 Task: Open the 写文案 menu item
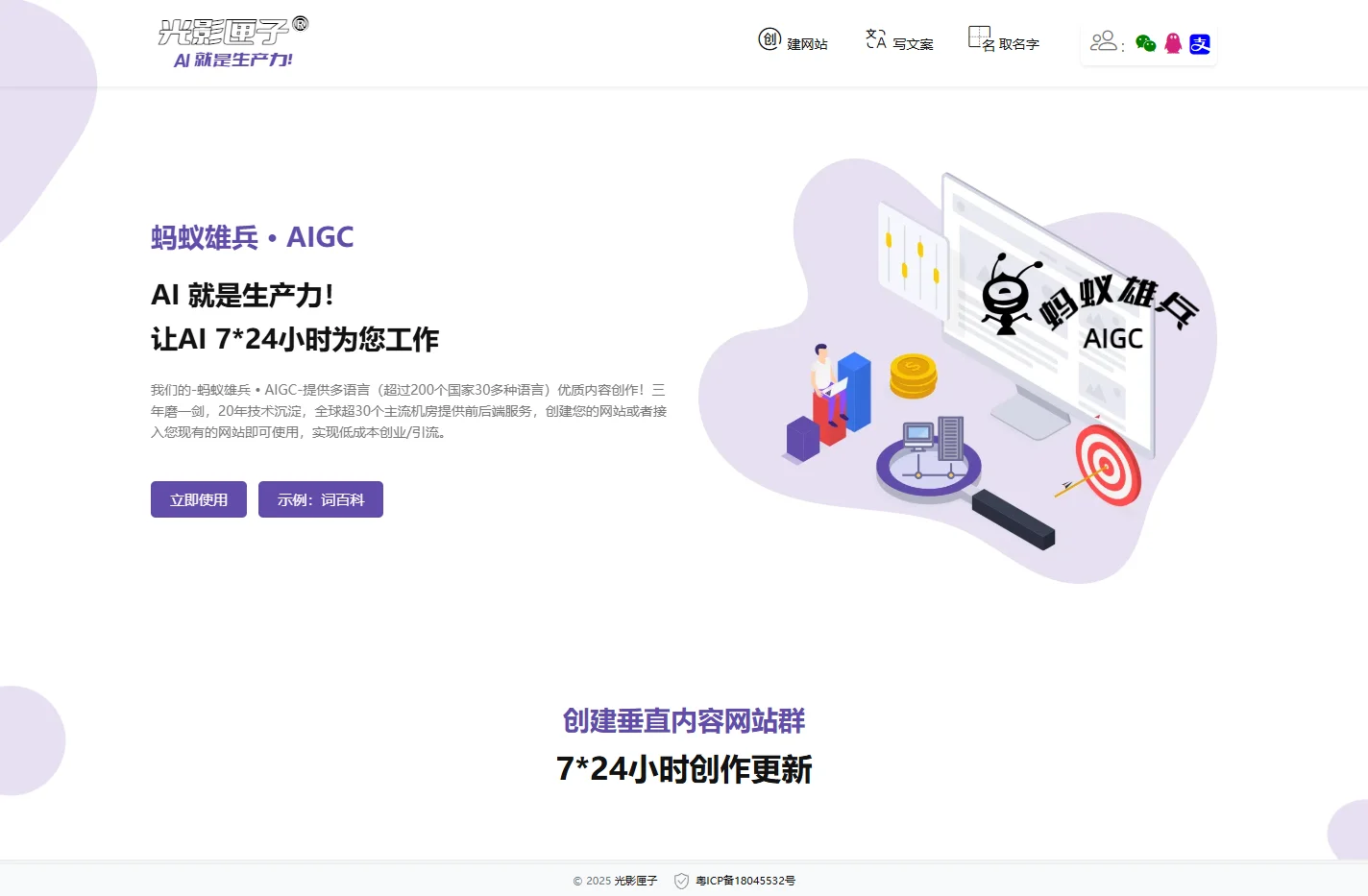pyautogui.click(x=913, y=44)
